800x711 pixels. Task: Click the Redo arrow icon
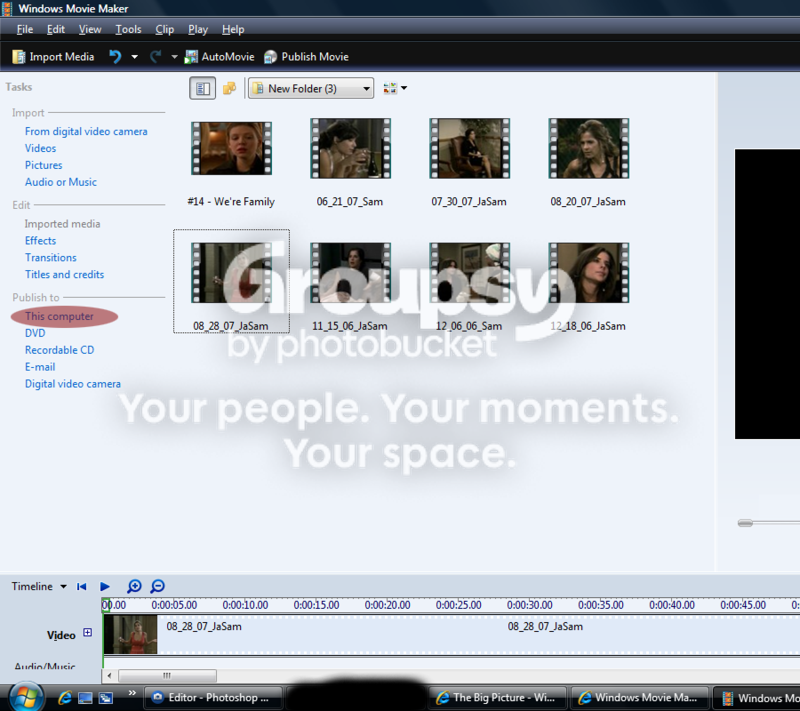pyautogui.click(x=156, y=57)
